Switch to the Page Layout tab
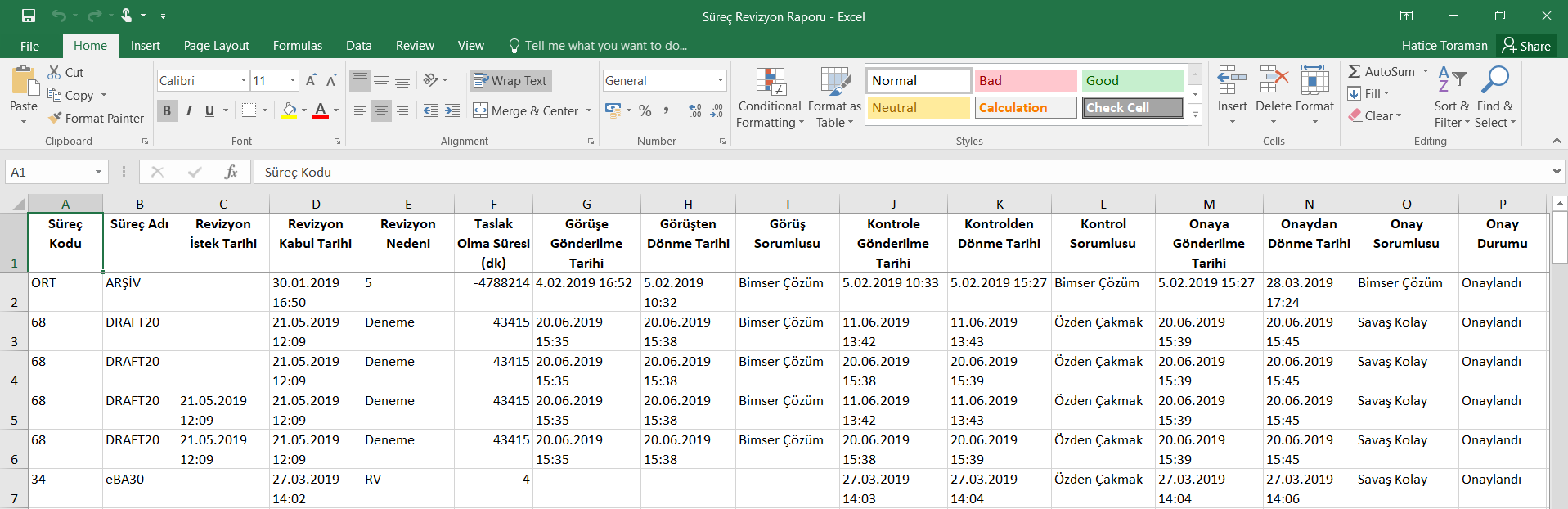This screenshot has height=509, width=1568. [216, 46]
